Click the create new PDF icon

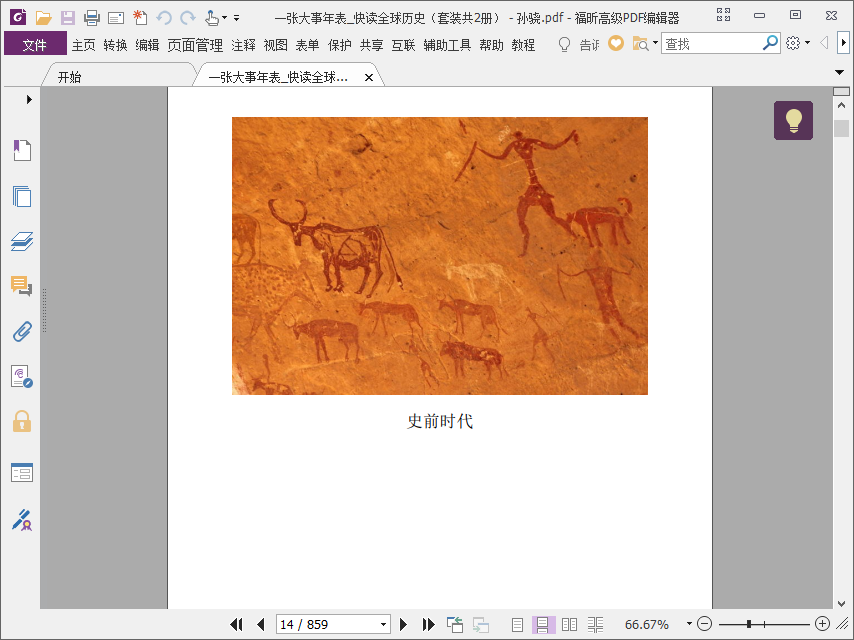(x=140, y=17)
